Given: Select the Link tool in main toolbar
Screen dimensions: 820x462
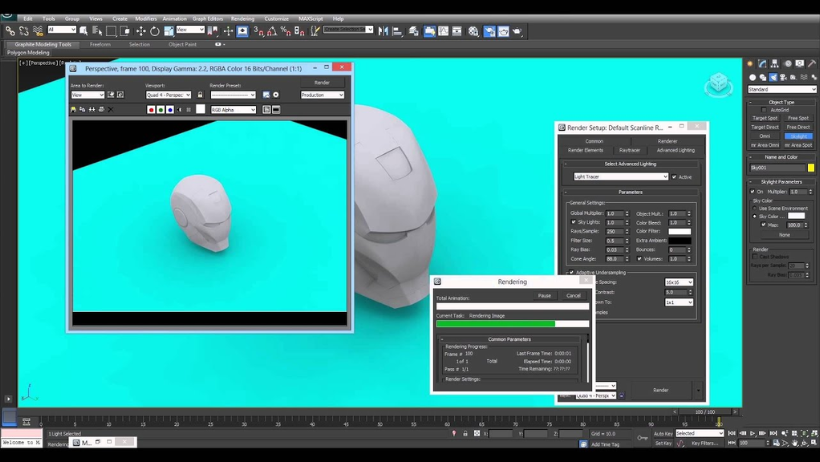Looking at the screenshot, I should 10,31.
